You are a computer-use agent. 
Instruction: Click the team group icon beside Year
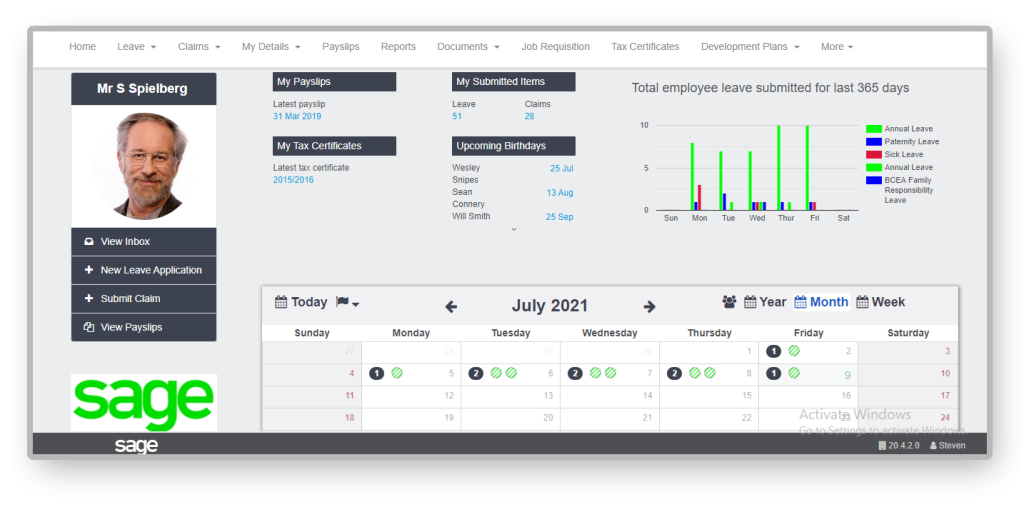pyautogui.click(x=729, y=302)
